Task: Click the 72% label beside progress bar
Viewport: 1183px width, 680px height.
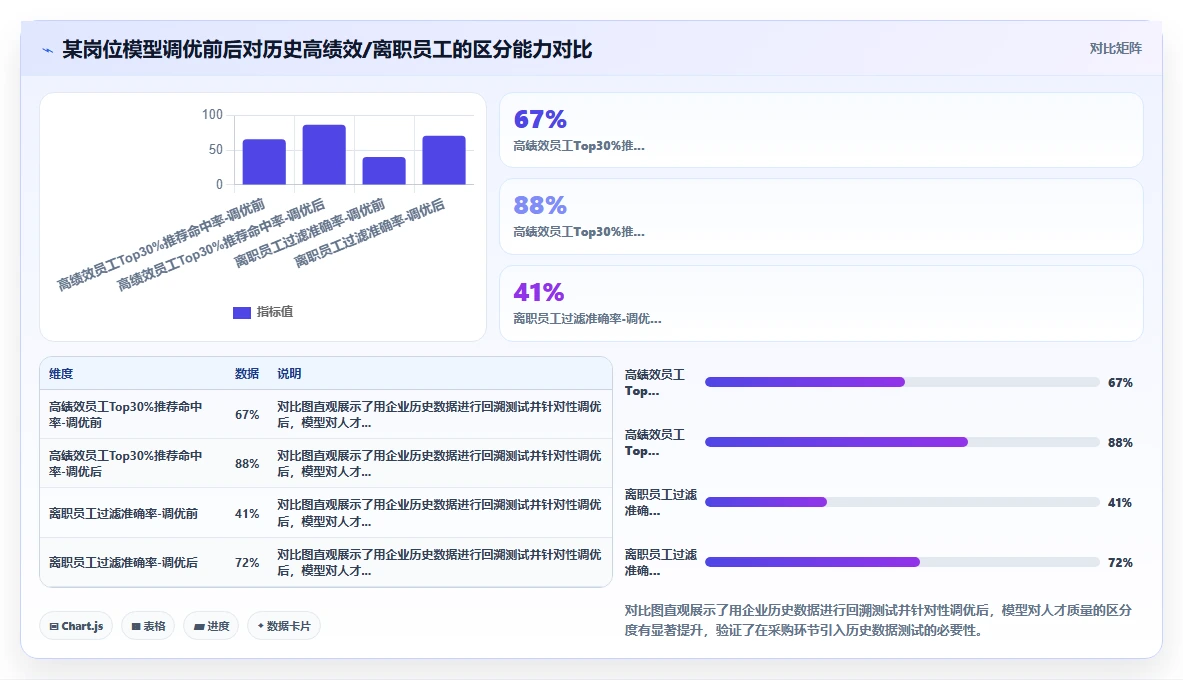Action: (x=1120, y=562)
